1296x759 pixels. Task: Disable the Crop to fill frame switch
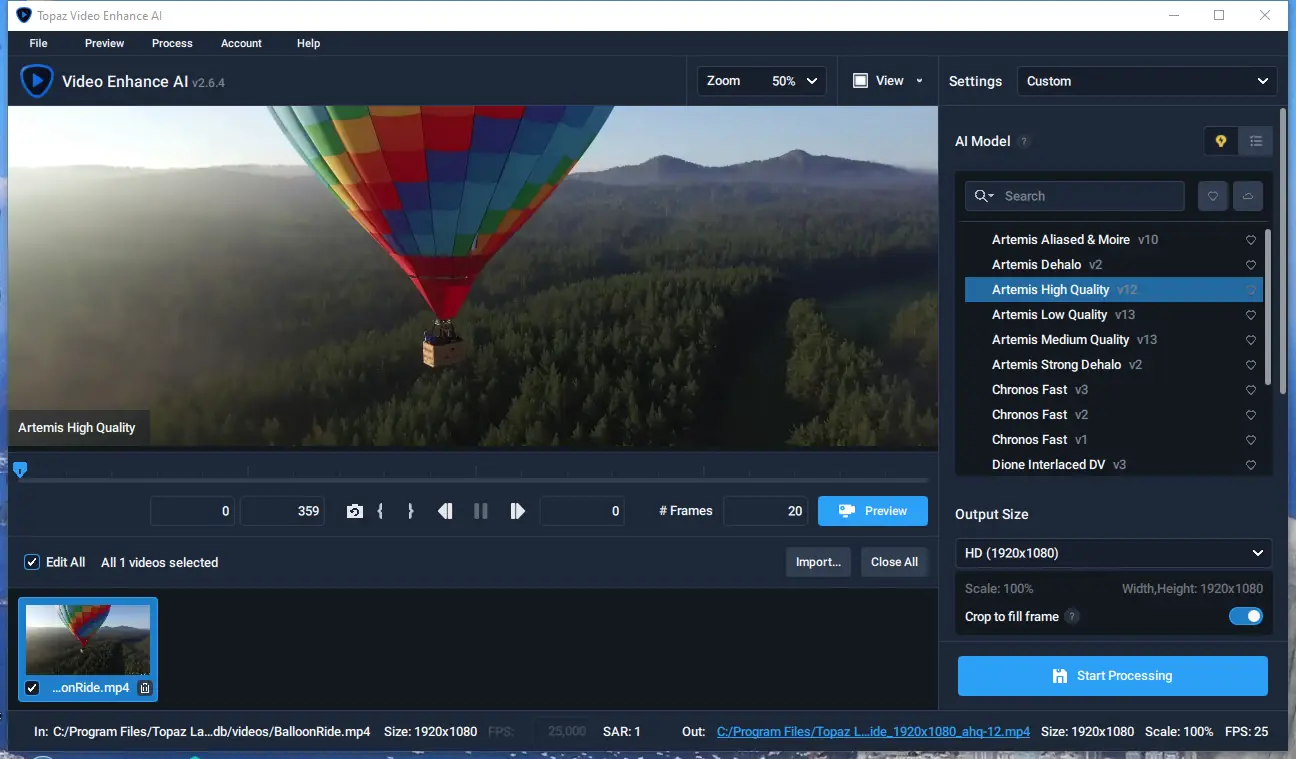pyautogui.click(x=1246, y=617)
